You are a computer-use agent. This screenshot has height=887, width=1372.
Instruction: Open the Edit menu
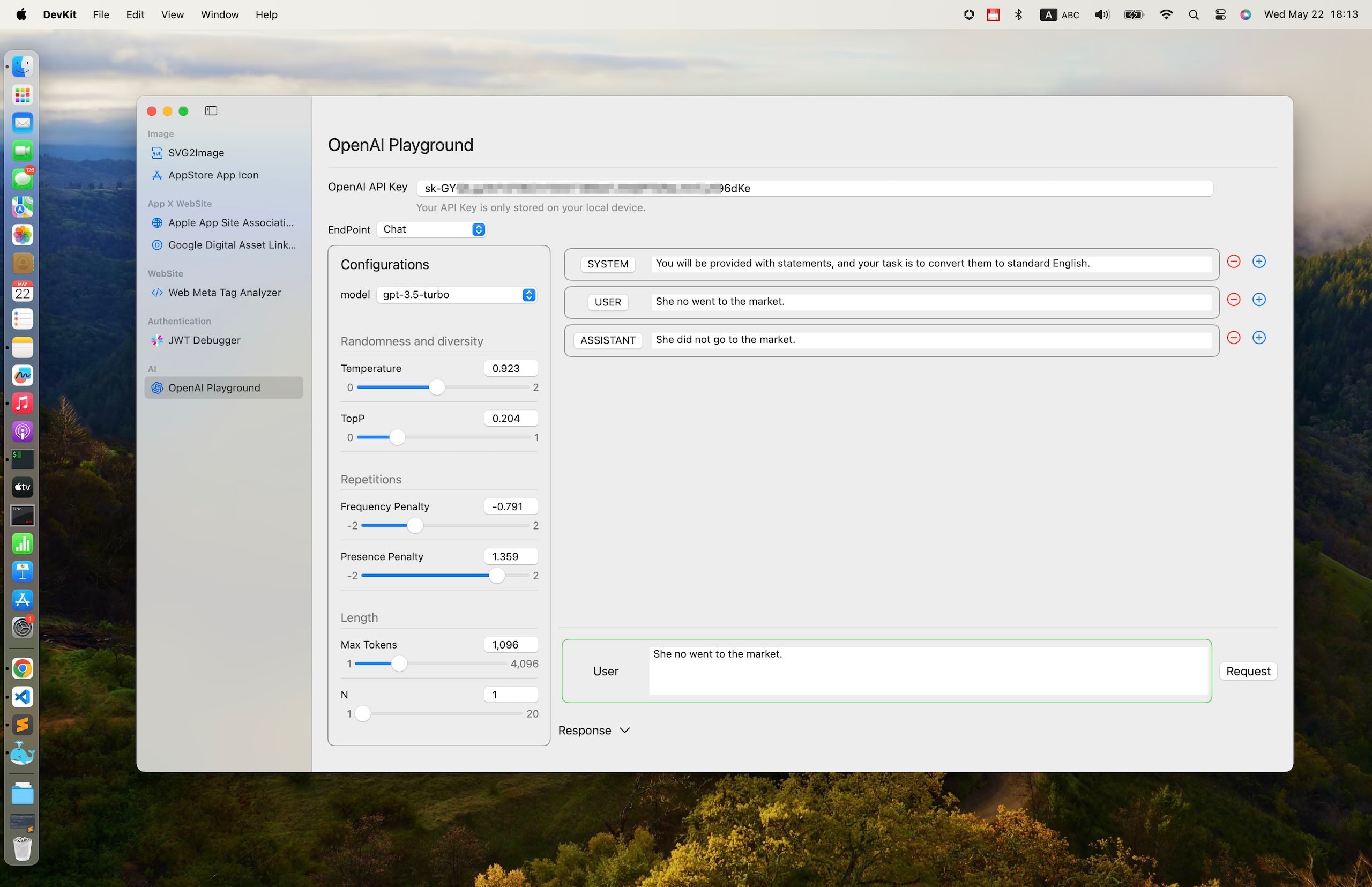coord(135,15)
